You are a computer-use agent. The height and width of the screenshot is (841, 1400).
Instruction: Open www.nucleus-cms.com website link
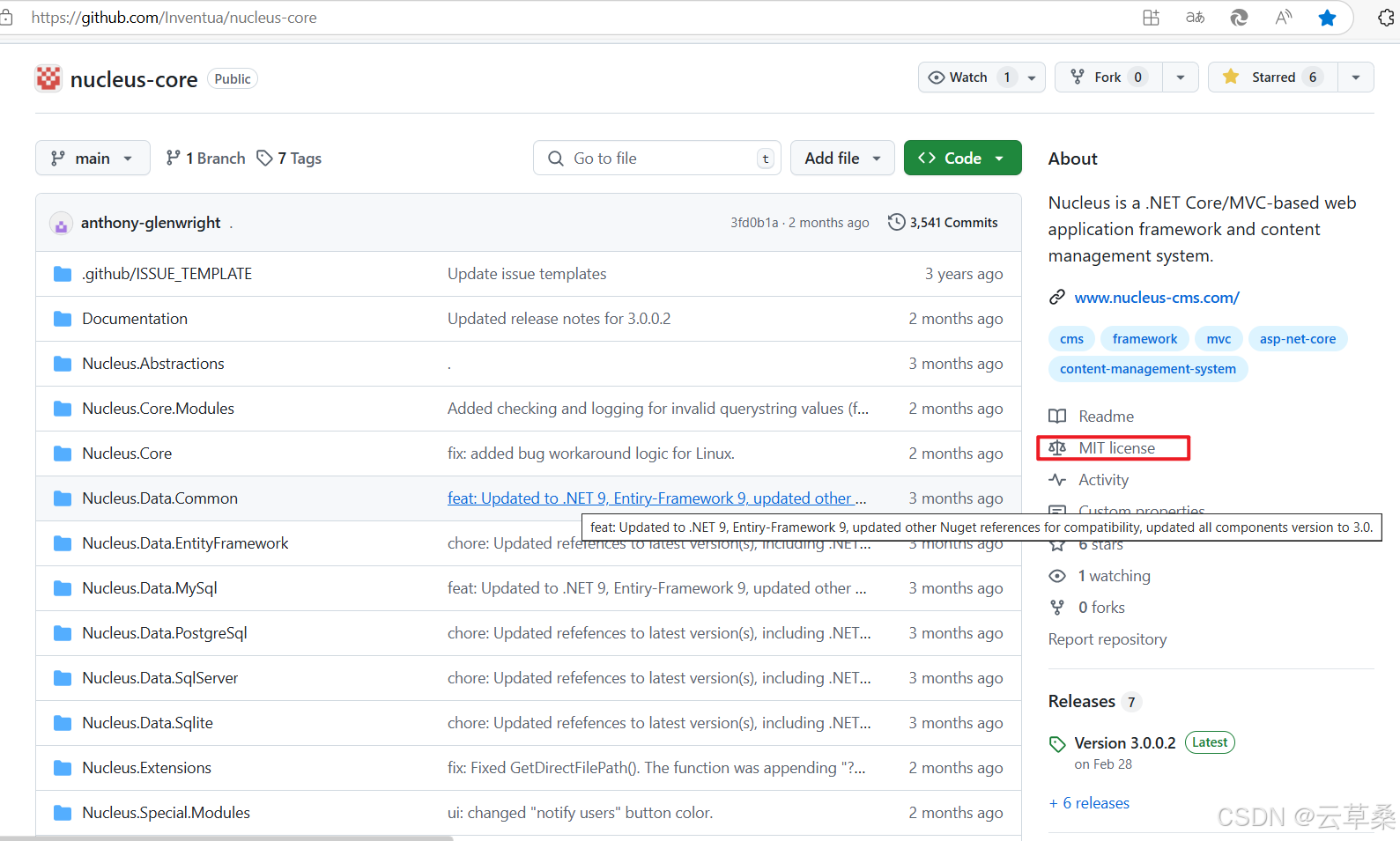(1157, 298)
